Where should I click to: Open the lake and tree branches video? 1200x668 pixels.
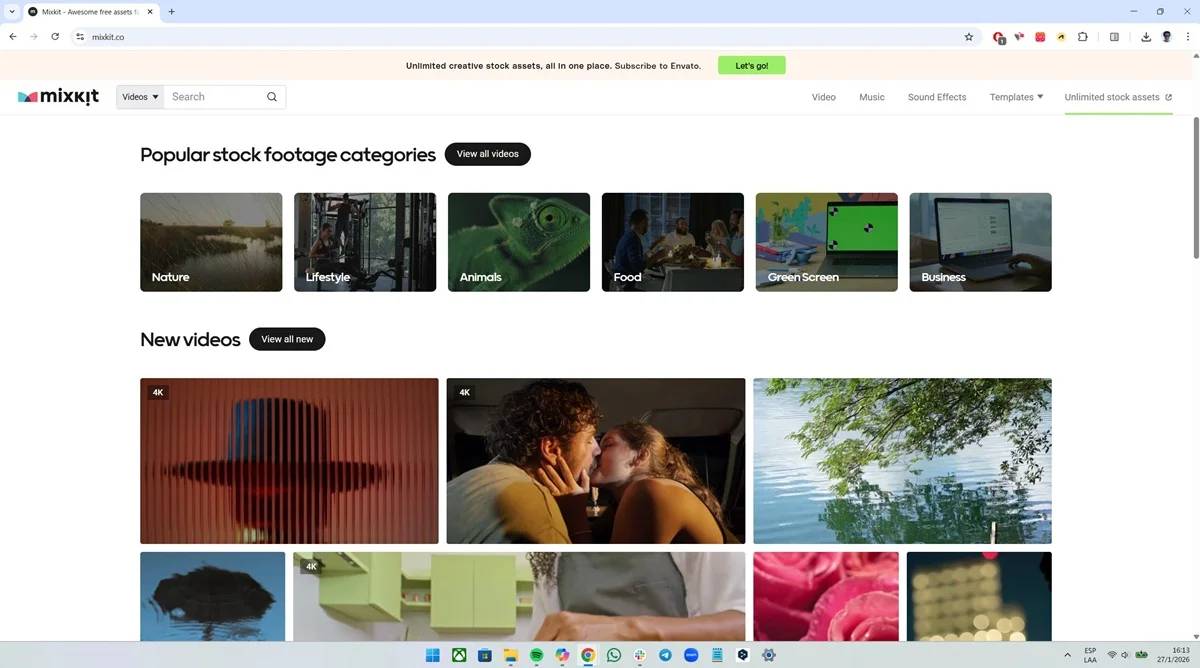902,461
